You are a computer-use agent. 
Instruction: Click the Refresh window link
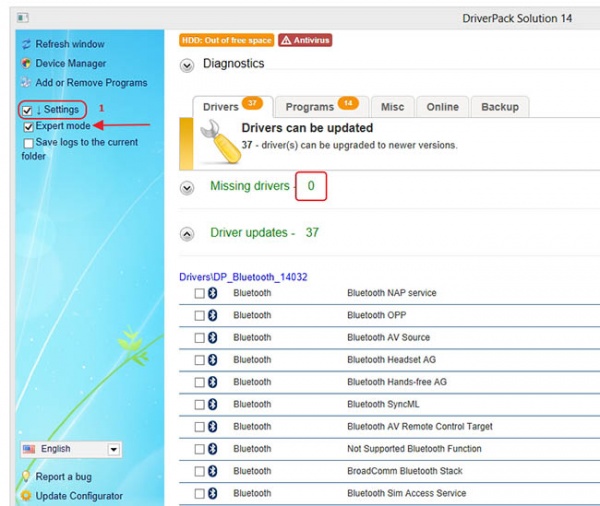[70, 44]
